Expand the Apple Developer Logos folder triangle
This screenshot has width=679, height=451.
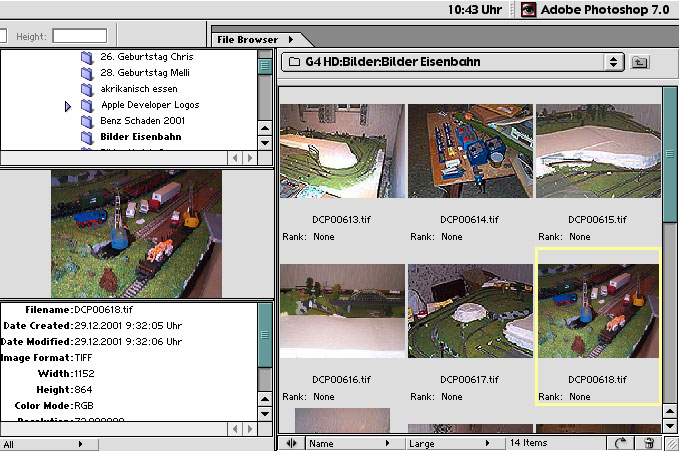(x=68, y=106)
